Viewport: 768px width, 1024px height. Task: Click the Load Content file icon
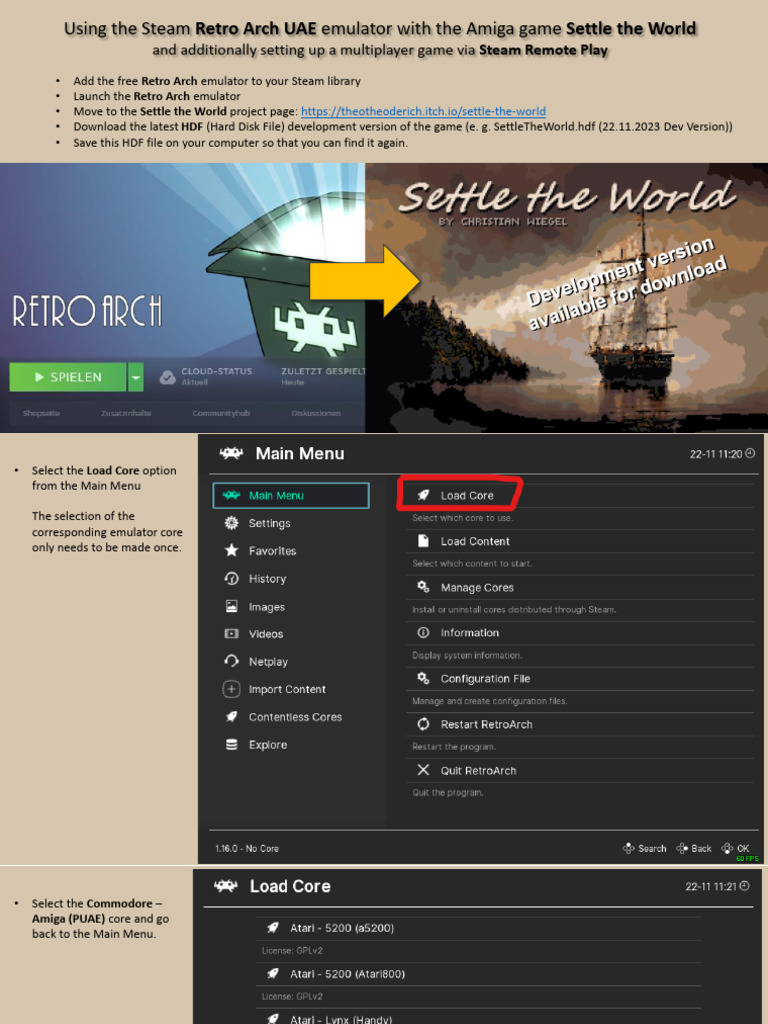point(423,541)
